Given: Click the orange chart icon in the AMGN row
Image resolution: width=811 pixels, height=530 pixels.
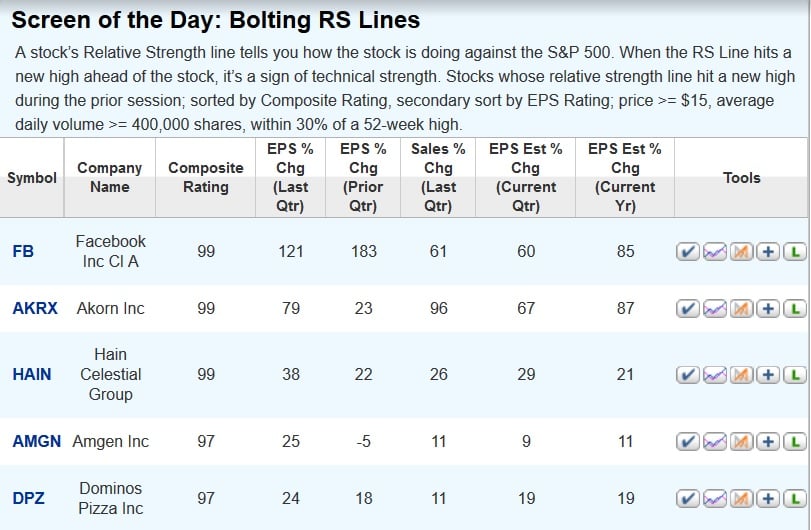Looking at the screenshot, I should pyautogui.click(x=740, y=442).
